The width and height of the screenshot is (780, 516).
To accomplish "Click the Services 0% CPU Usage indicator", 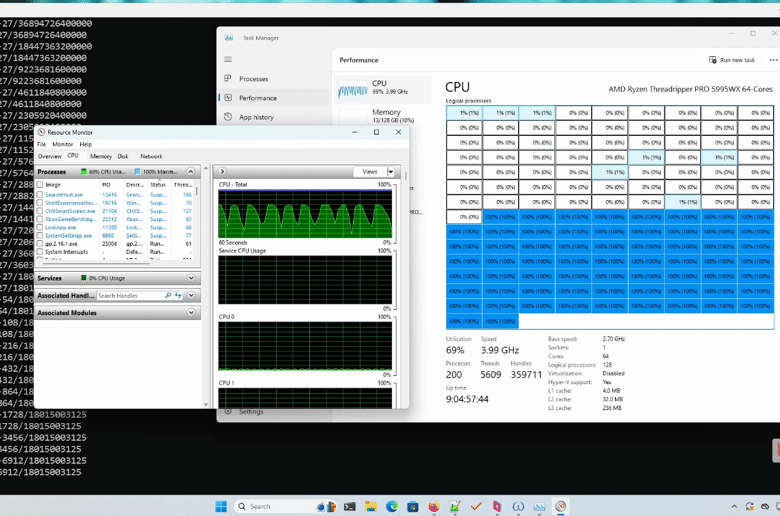I will (84, 278).
